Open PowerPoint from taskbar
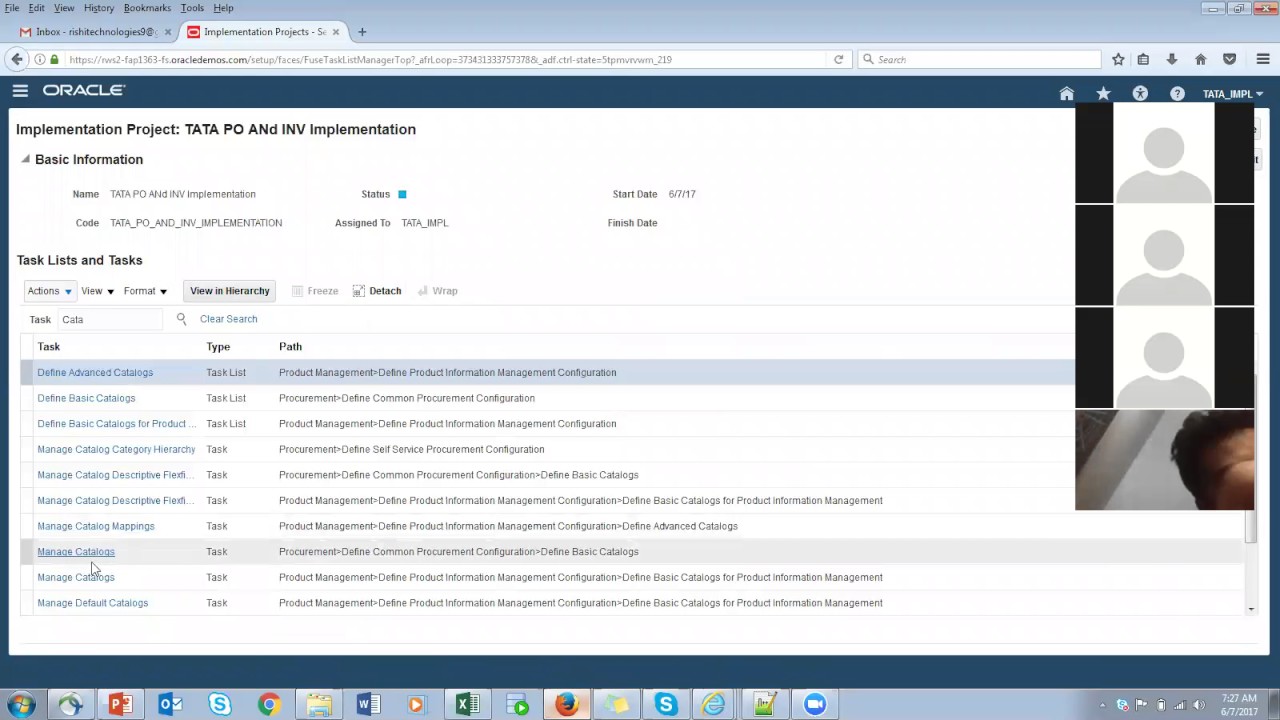The height and width of the screenshot is (720, 1280). click(120, 705)
